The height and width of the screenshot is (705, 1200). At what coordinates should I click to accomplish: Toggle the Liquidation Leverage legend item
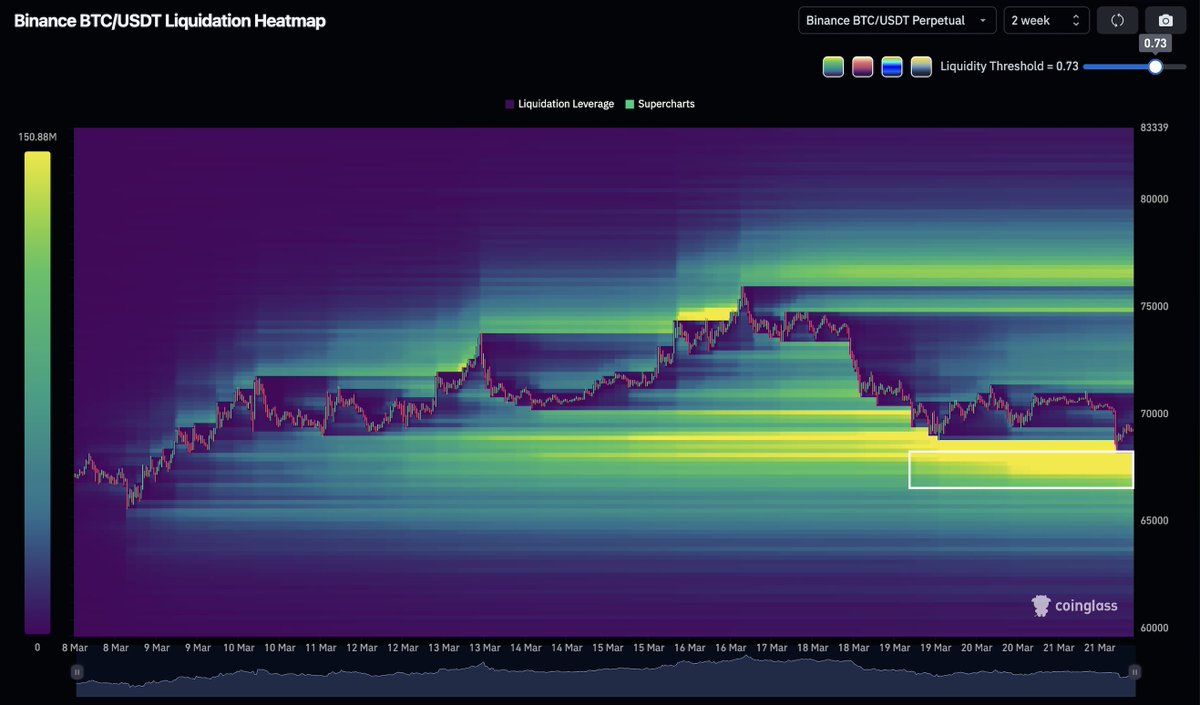pos(558,104)
